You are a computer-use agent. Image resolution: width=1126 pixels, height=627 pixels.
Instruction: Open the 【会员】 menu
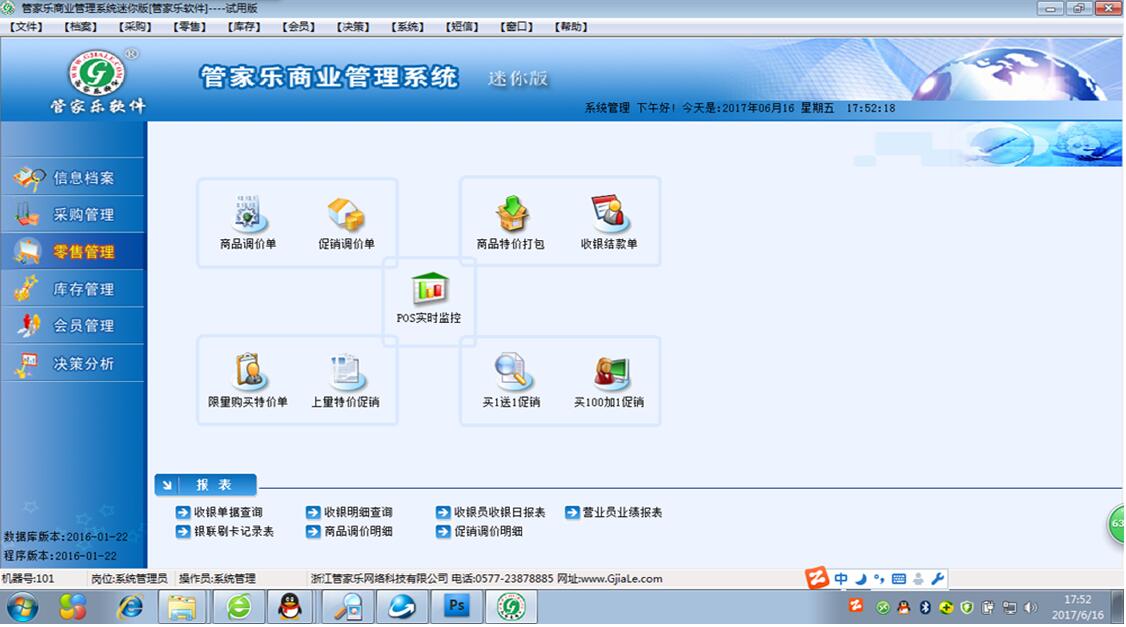click(x=299, y=27)
